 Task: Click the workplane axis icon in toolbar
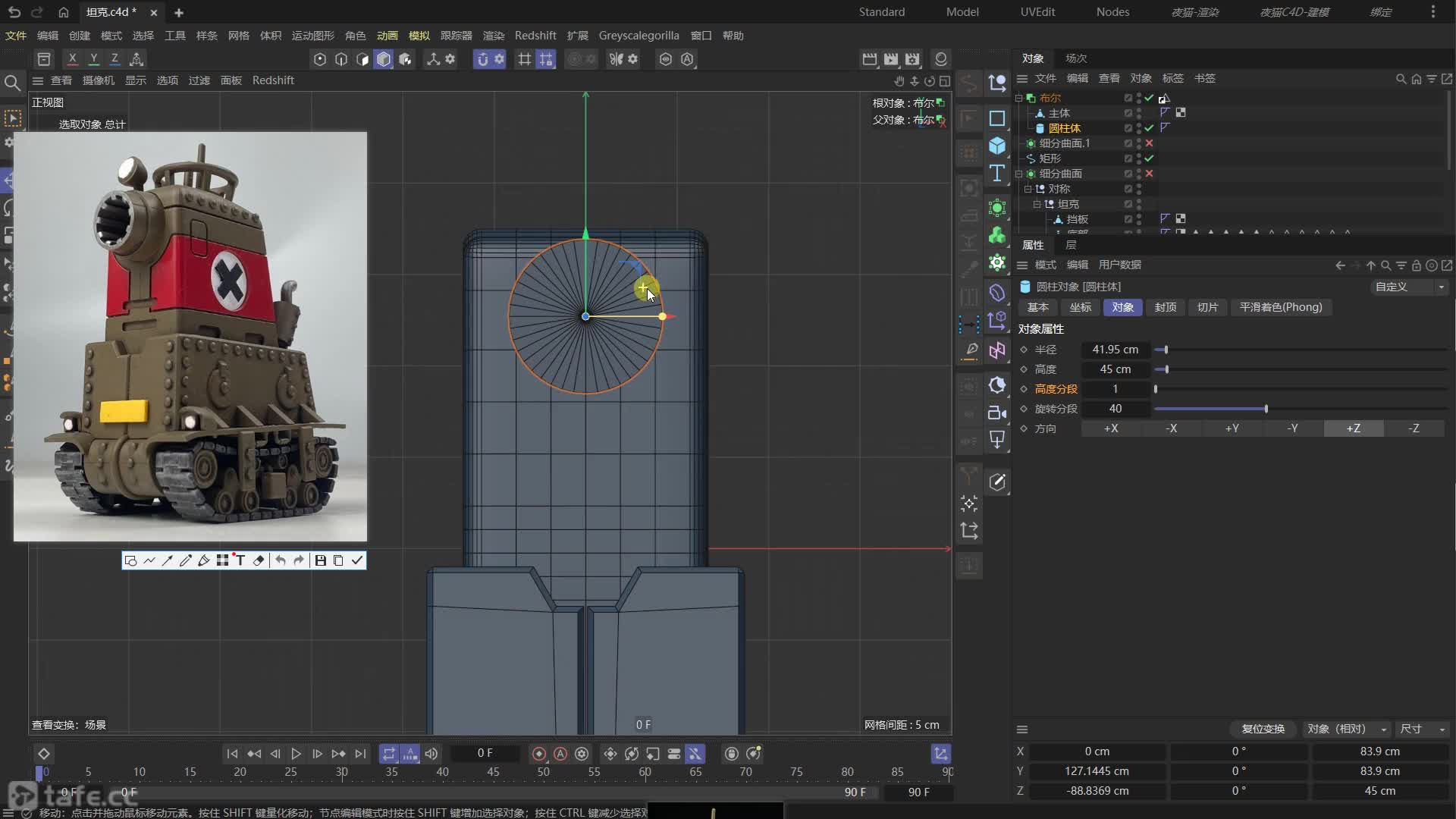click(433, 59)
